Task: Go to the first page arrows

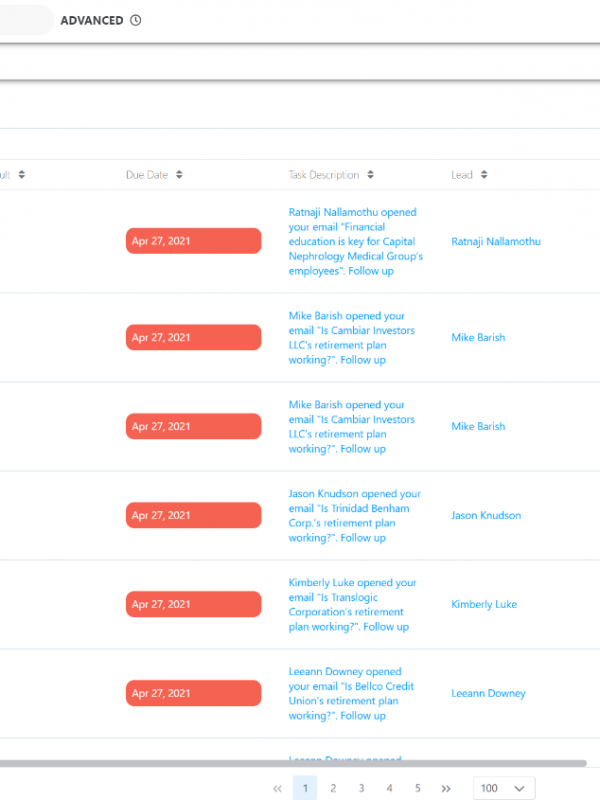Action: 277,788
